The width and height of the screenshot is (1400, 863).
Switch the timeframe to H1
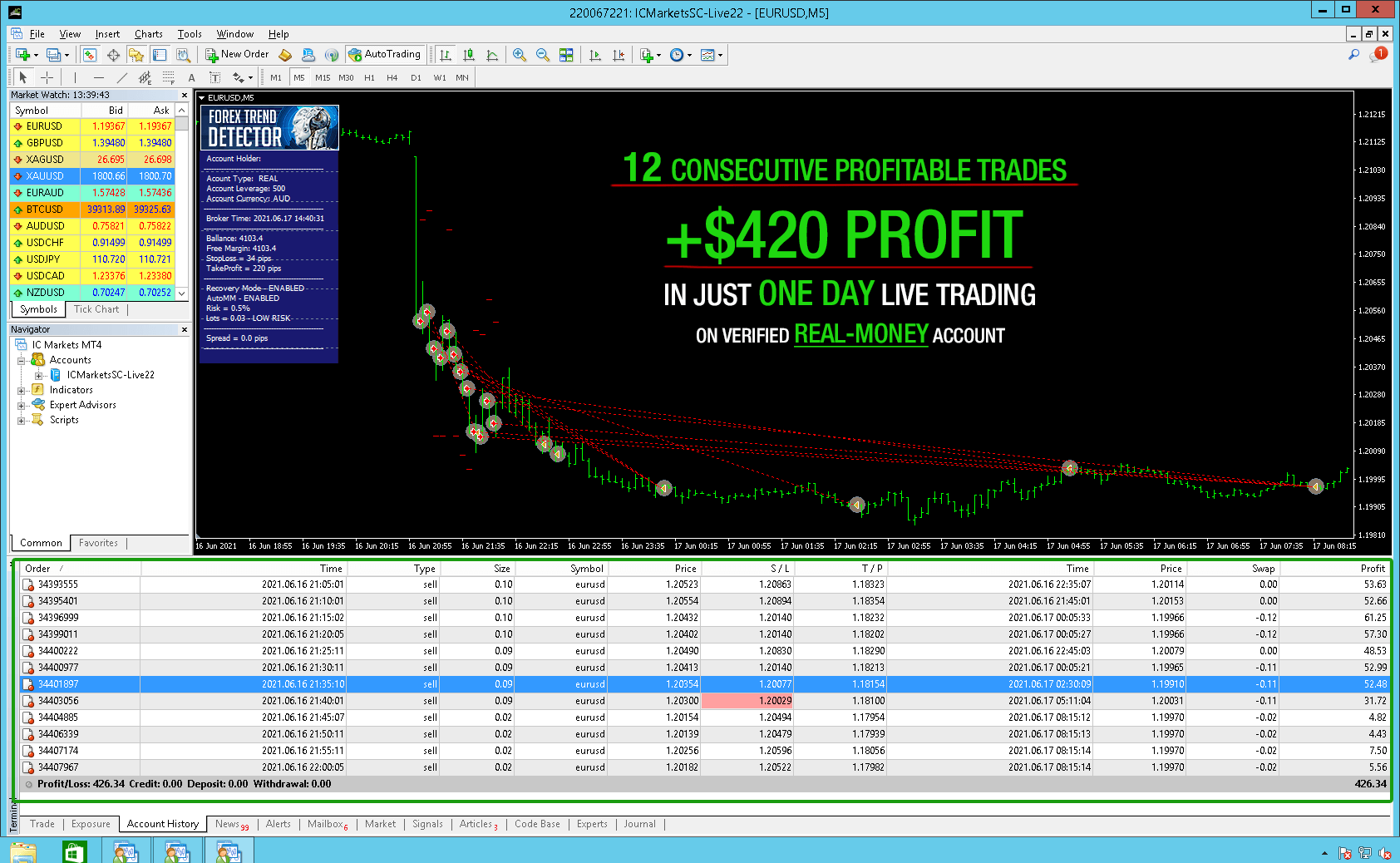tap(369, 77)
